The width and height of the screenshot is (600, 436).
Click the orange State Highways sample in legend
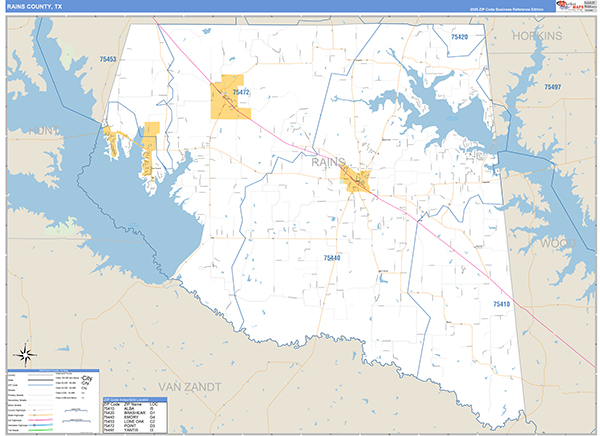point(41,415)
